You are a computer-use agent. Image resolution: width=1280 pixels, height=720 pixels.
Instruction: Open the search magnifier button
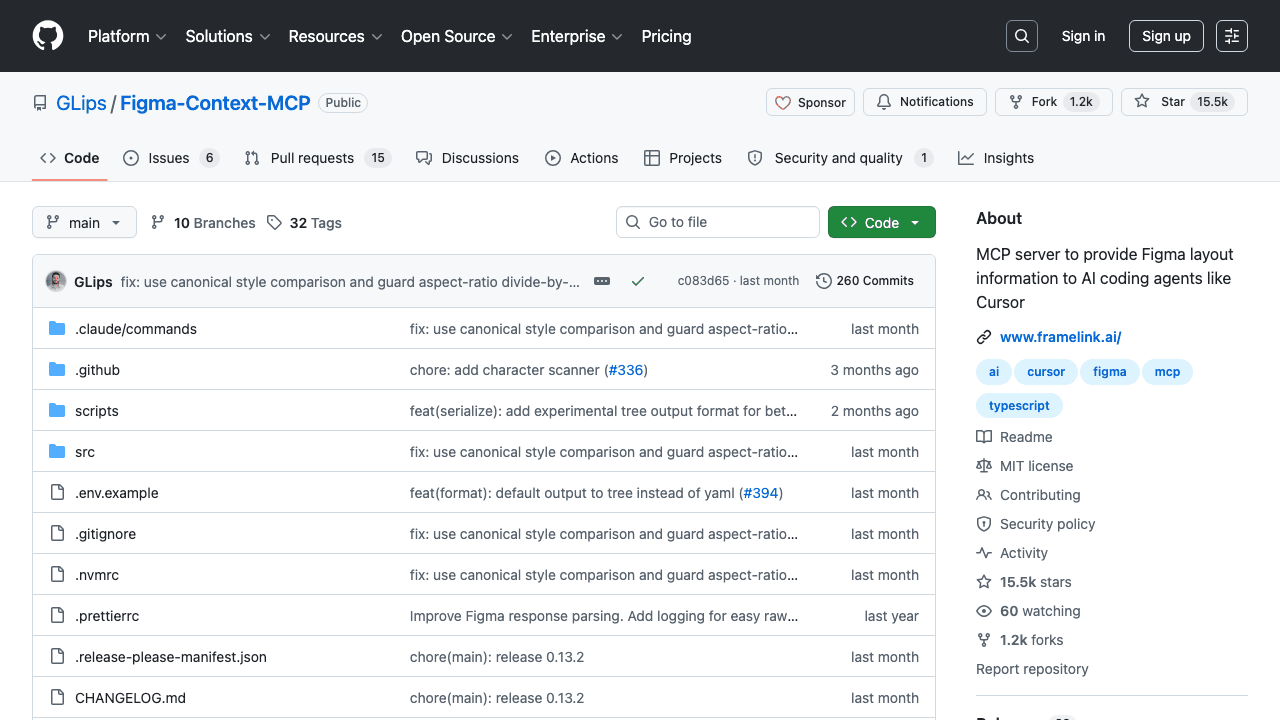pos(1022,36)
